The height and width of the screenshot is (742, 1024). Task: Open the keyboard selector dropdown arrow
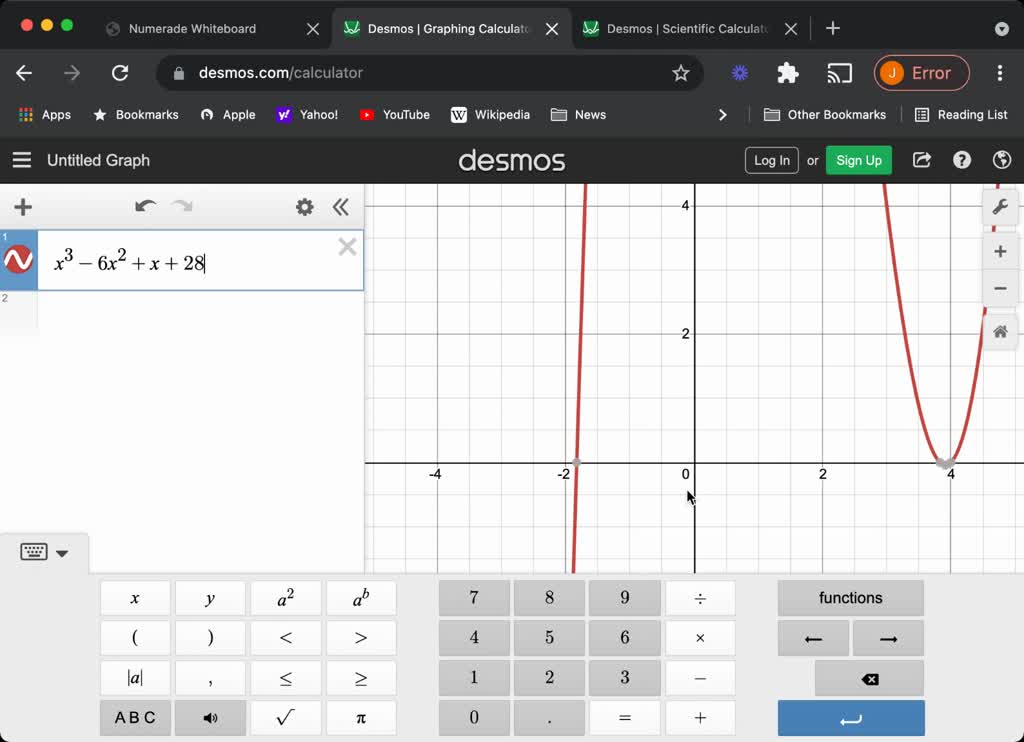point(62,552)
